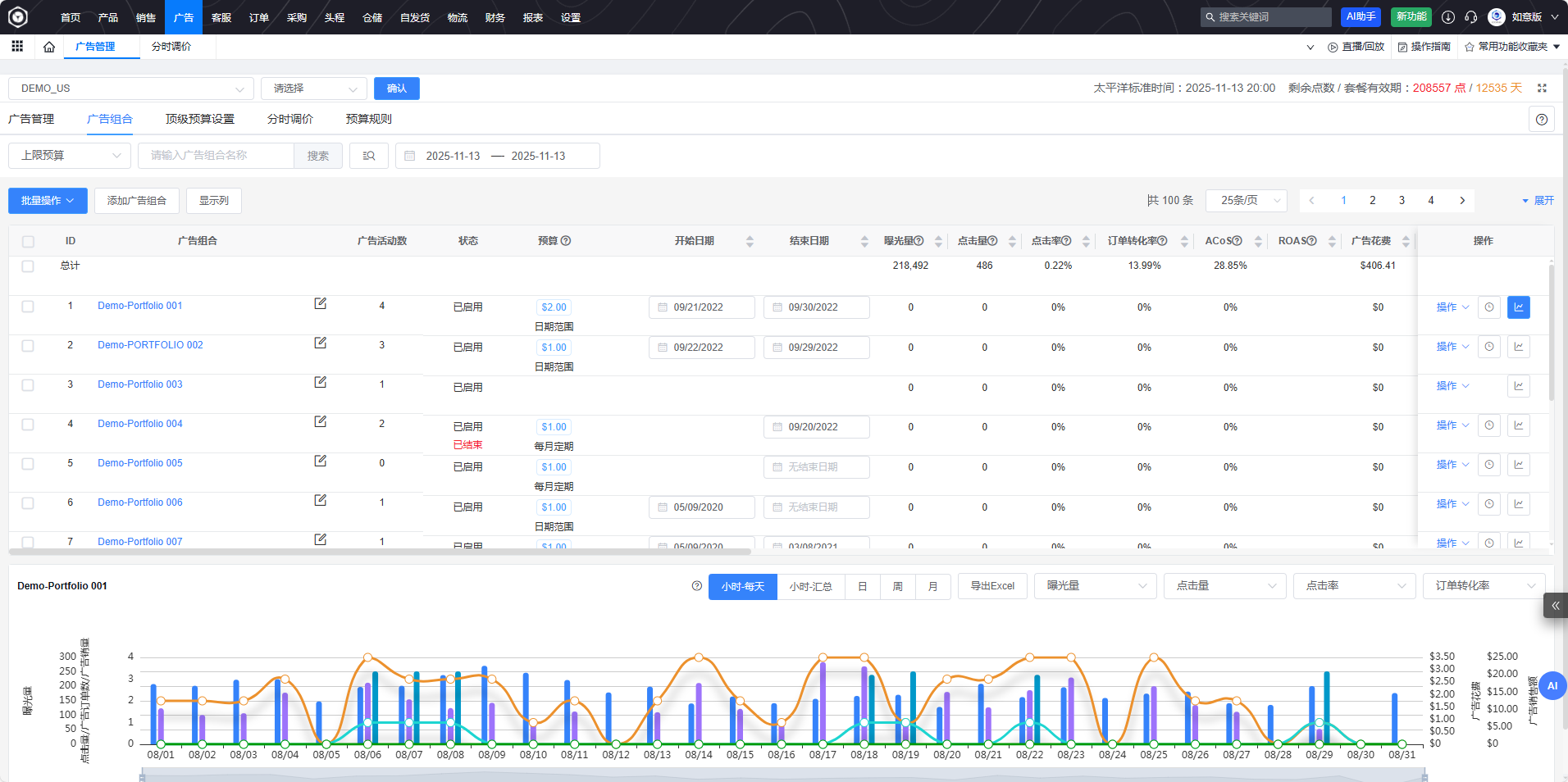Click the 添加广告组合 button
The width and height of the screenshot is (1568, 782).
(x=136, y=201)
